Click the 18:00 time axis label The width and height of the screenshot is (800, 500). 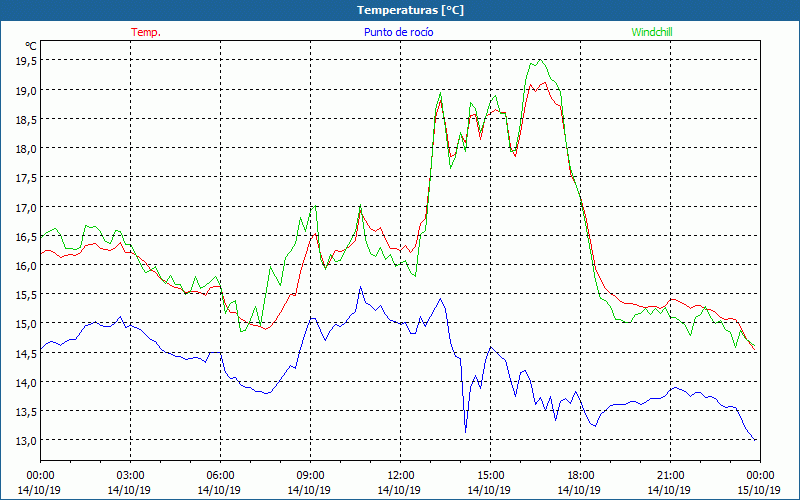pyautogui.click(x=580, y=476)
